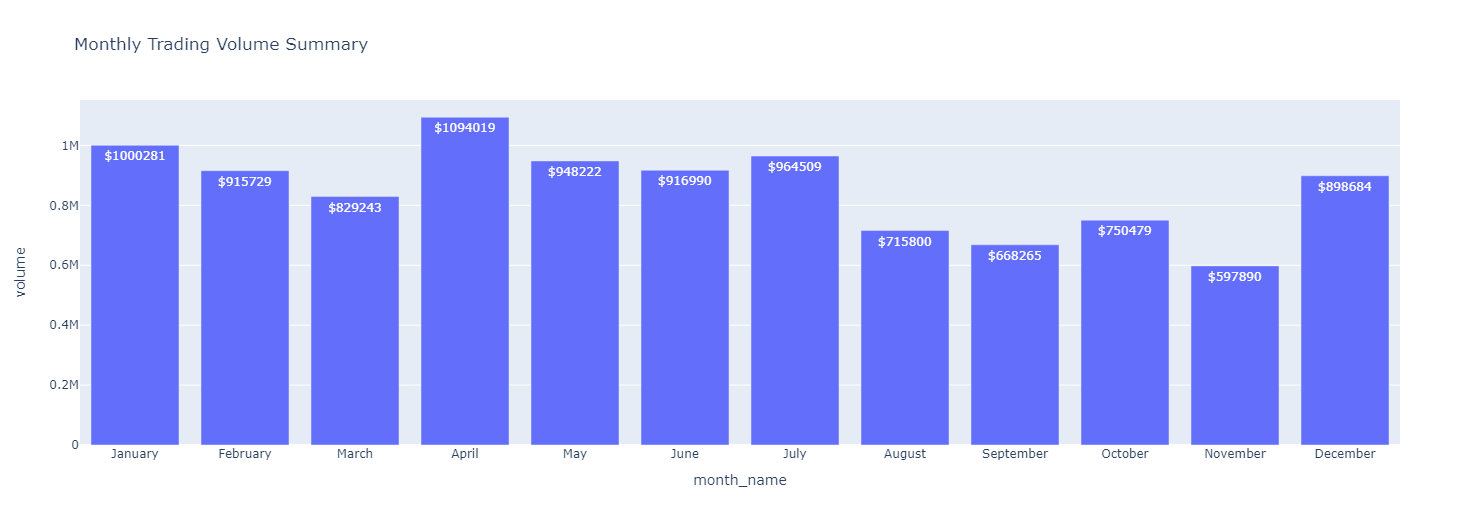Click the chart title 'Monthly Trading Volume Summary'

[x=221, y=44]
